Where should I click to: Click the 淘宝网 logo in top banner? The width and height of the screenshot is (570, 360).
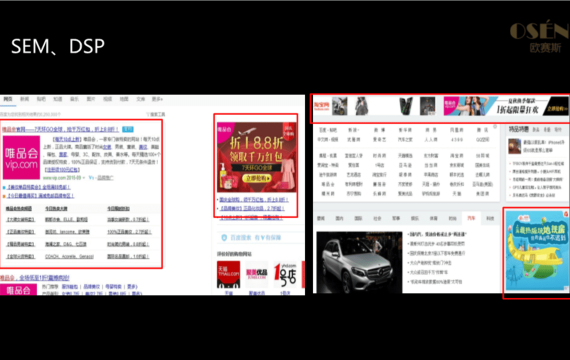(321, 106)
